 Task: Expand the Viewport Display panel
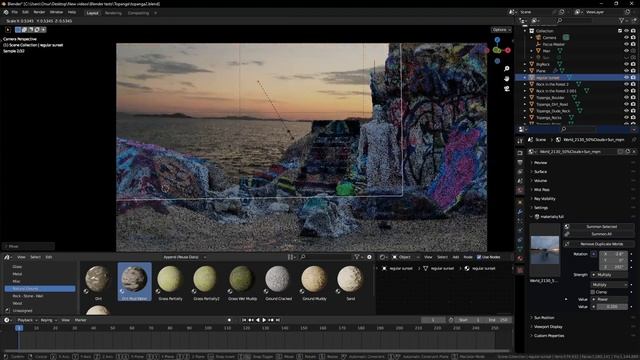coord(548,327)
